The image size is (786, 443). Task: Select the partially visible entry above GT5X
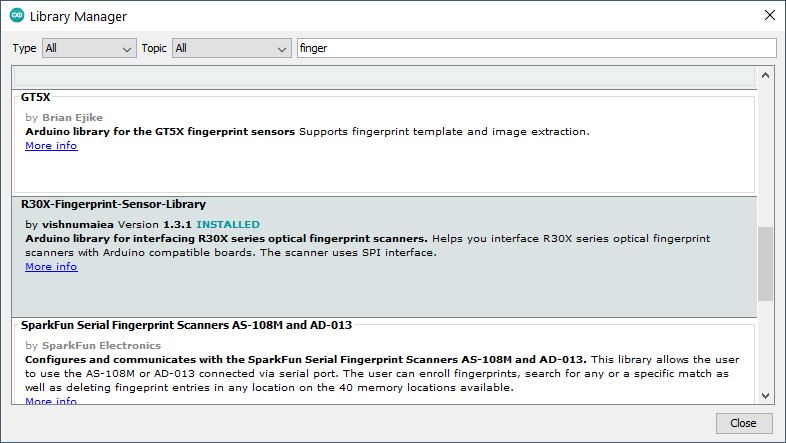384,77
